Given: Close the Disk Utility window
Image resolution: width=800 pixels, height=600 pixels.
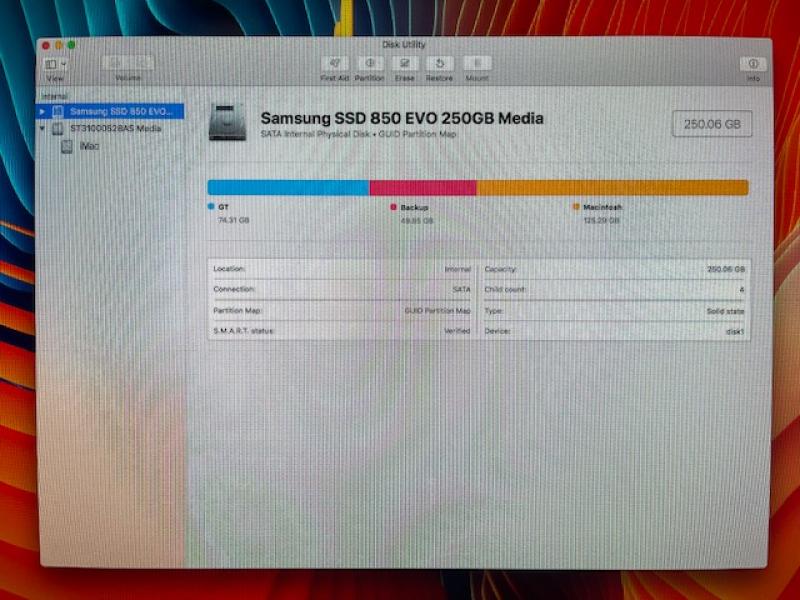Looking at the screenshot, I should [x=45, y=45].
